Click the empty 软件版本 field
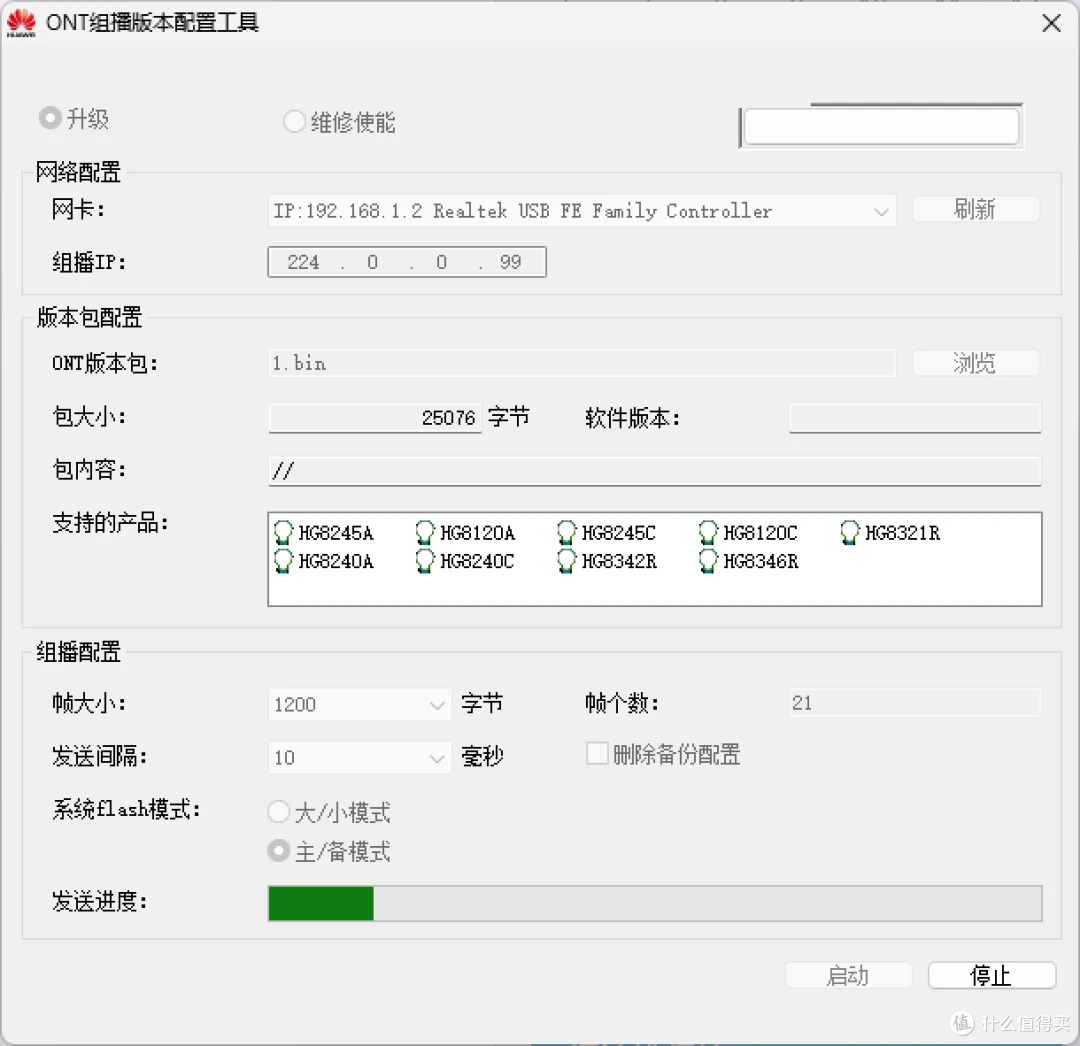Viewport: 1080px width, 1046px height. pos(915,418)
